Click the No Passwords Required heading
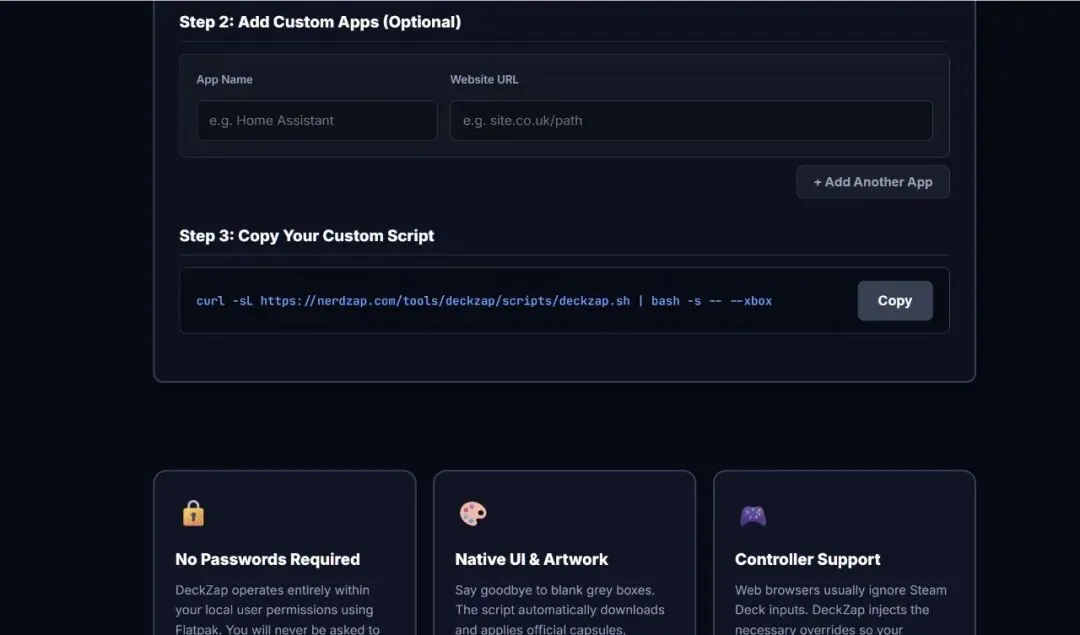The width and height of the screenshot is (1080, 635). [267, 559]
